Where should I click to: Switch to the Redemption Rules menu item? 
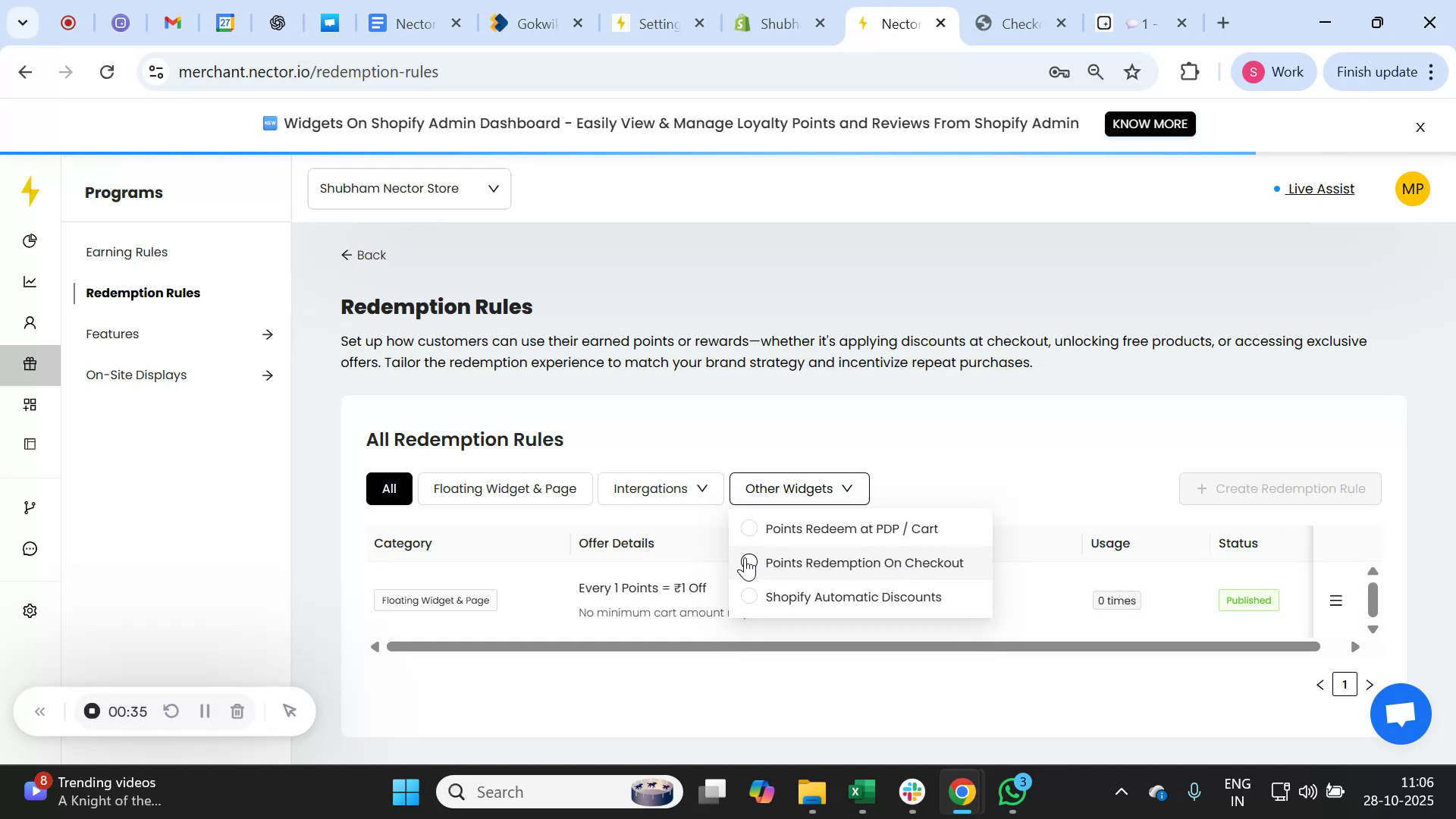point(143,293)
